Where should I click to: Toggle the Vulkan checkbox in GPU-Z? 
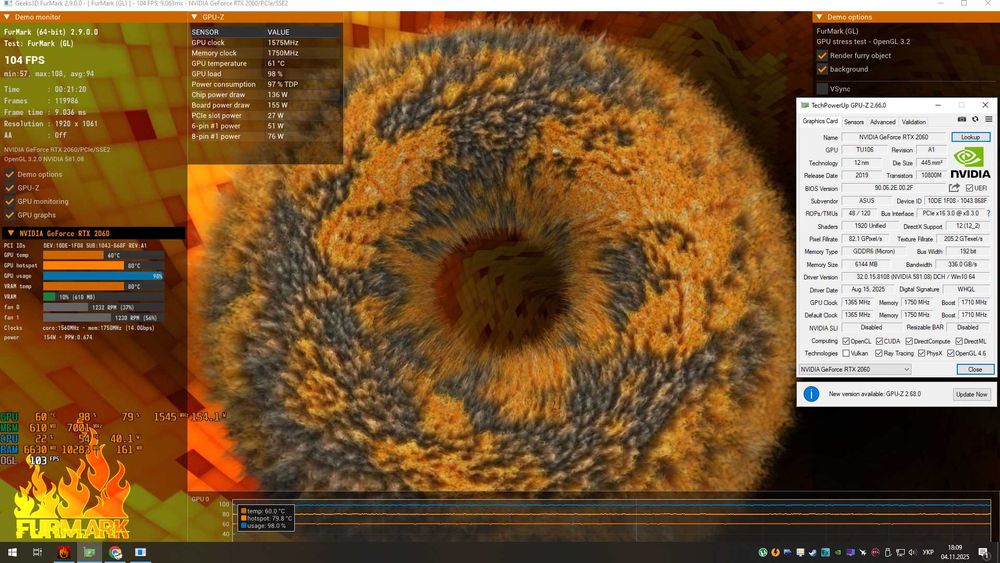pos(846,353)
